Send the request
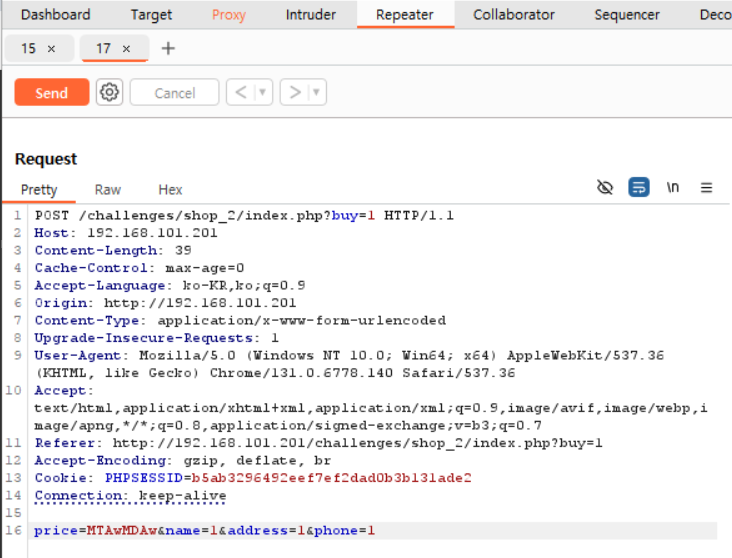 (52, 92)
